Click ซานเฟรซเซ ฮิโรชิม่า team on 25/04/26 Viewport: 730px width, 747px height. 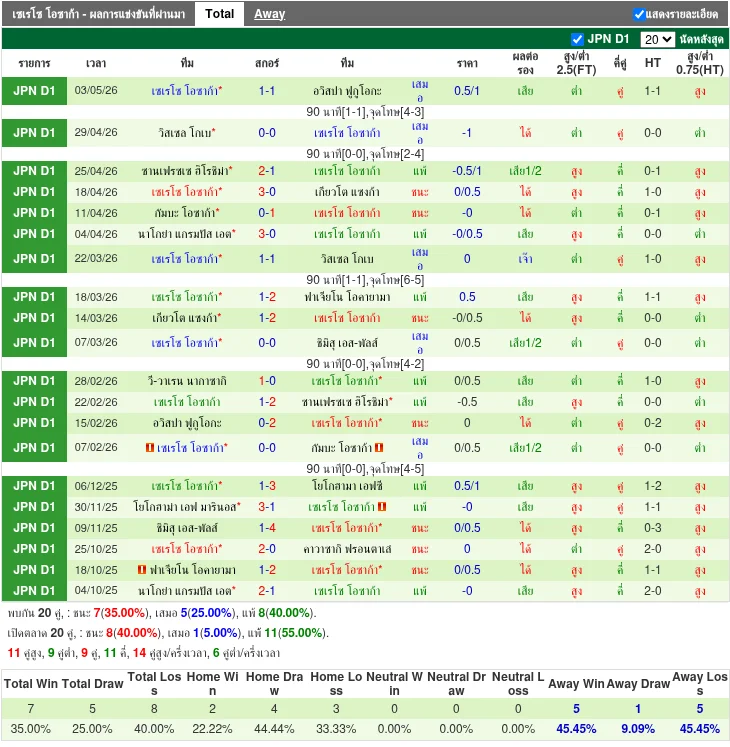point(186,171)
